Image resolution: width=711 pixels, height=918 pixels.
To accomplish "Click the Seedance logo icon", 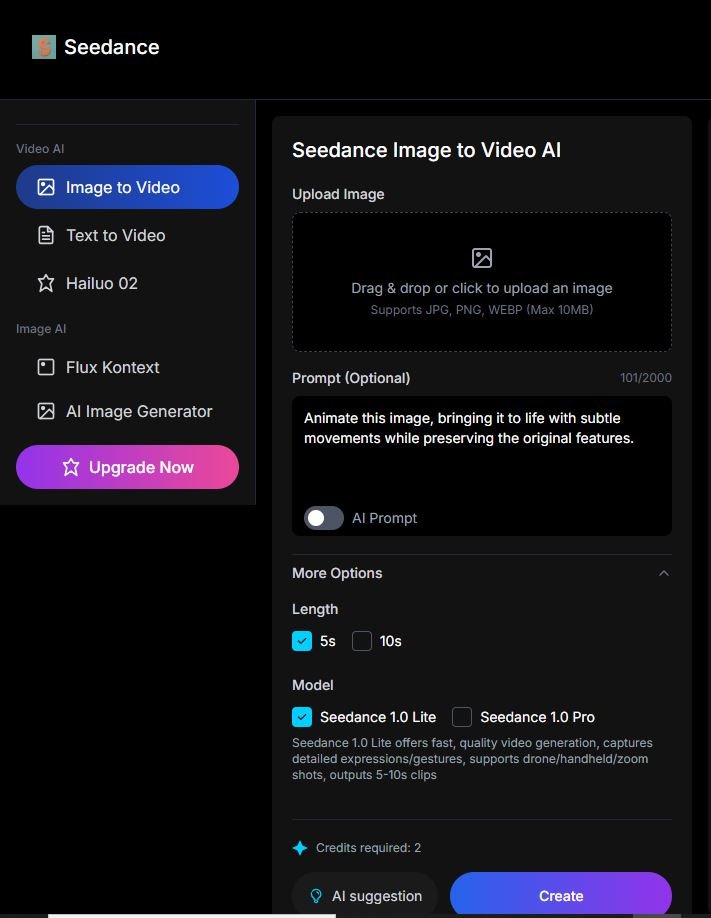I will 44,47.
